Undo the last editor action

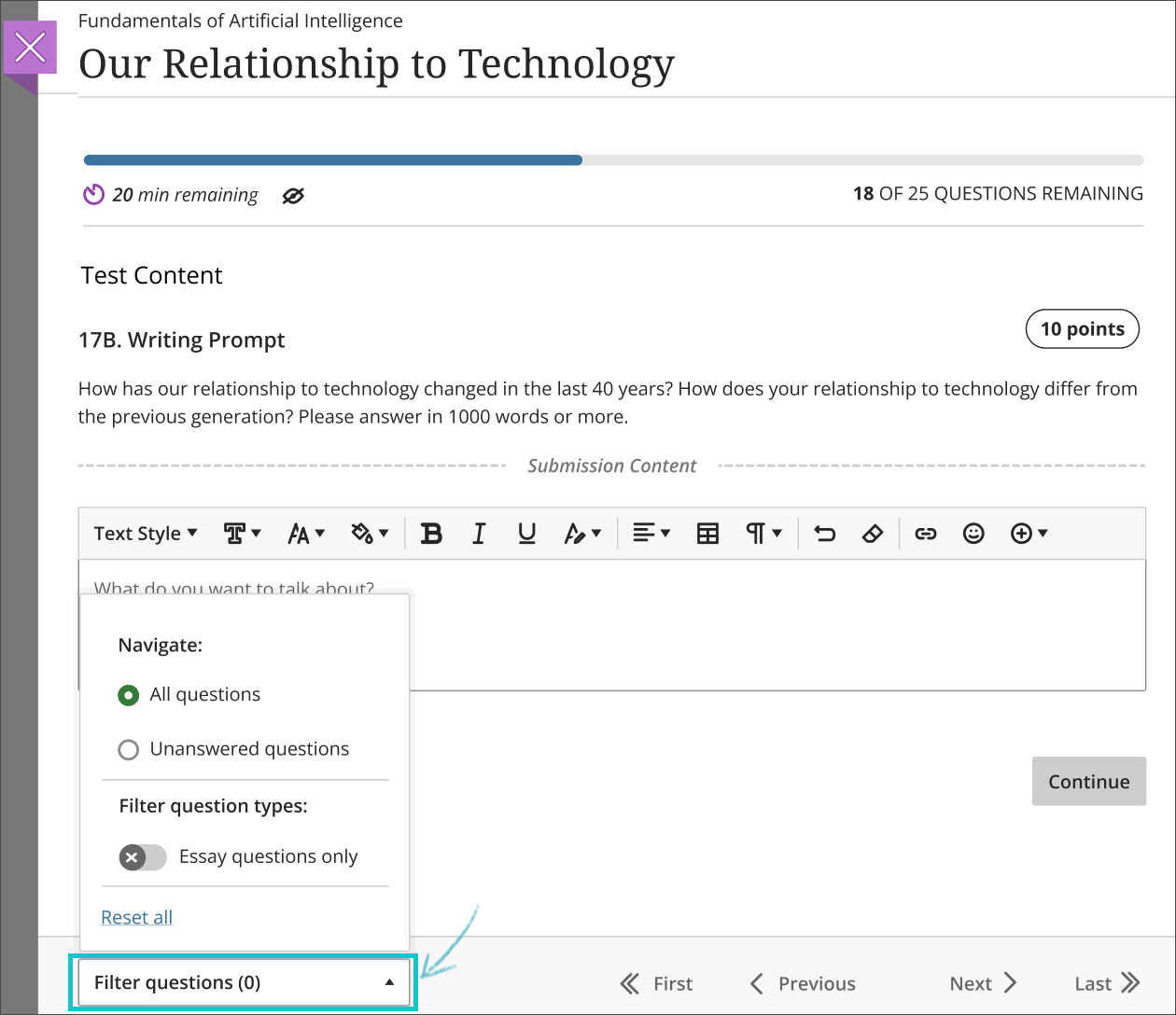[824, 533]
